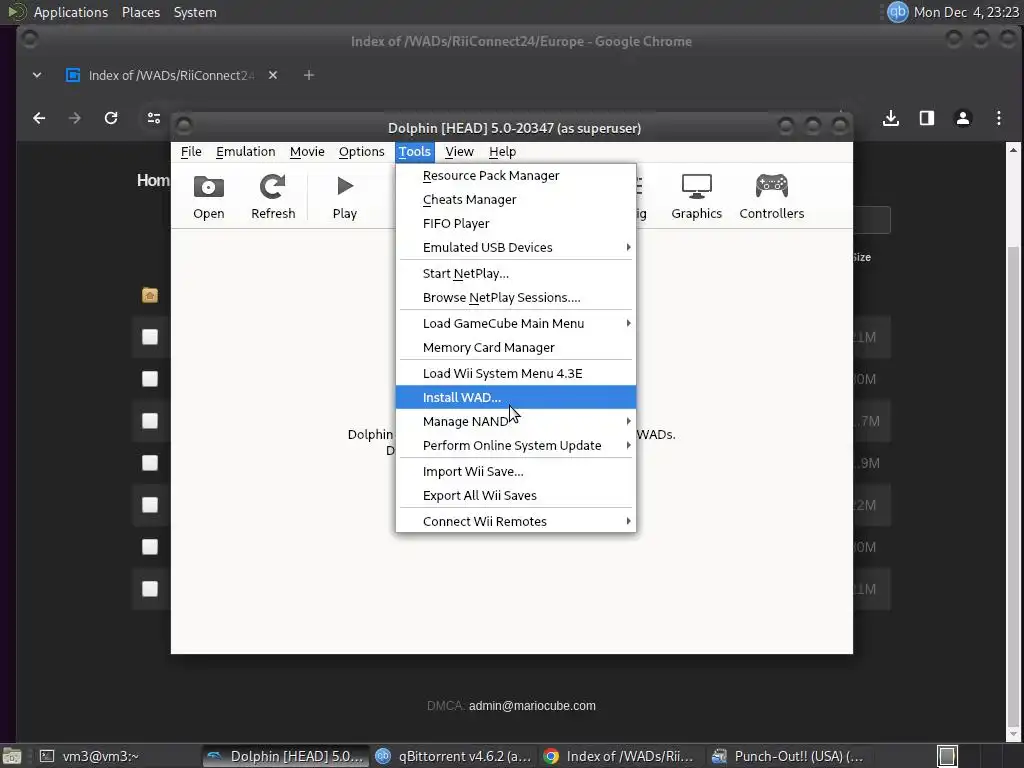Open Cheats Manager
The width and height of the screenshot is (1024, 768).
pyautogui.click(x=516, y=200)
